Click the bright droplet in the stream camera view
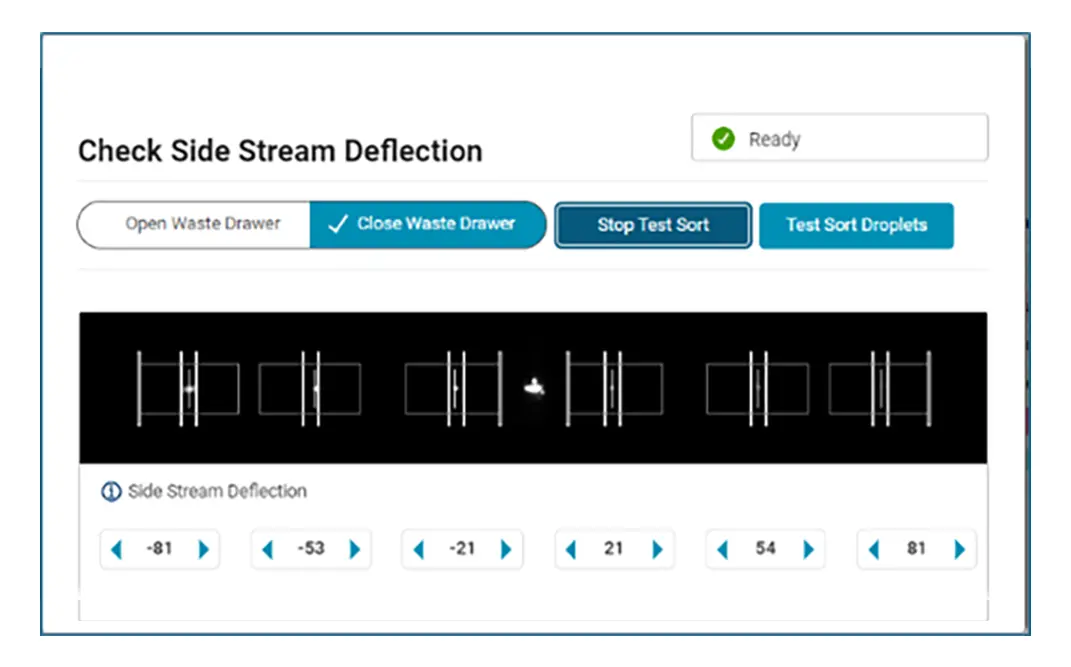The width and height of the screenshot is (1071, 667). 535,387
